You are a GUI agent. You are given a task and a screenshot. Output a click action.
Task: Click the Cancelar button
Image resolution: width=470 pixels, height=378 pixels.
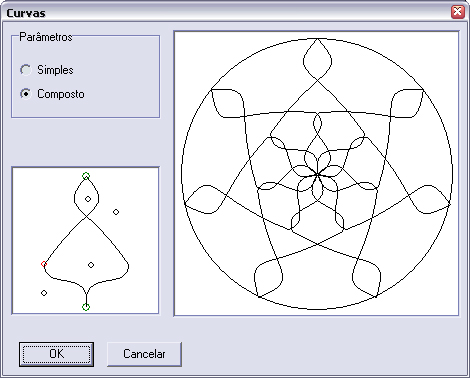pos(144,354)
